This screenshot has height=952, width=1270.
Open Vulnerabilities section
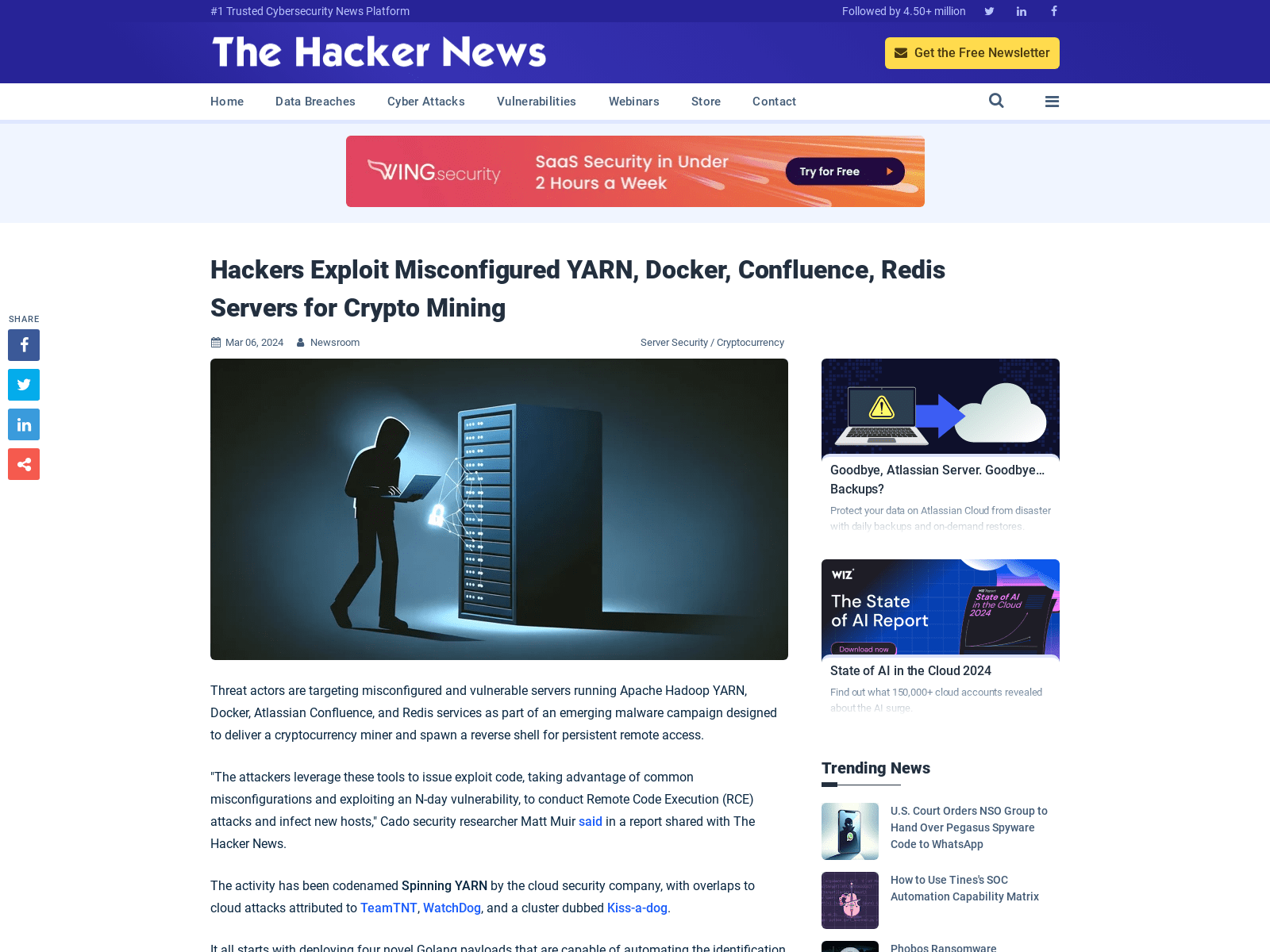click(537, 102)
